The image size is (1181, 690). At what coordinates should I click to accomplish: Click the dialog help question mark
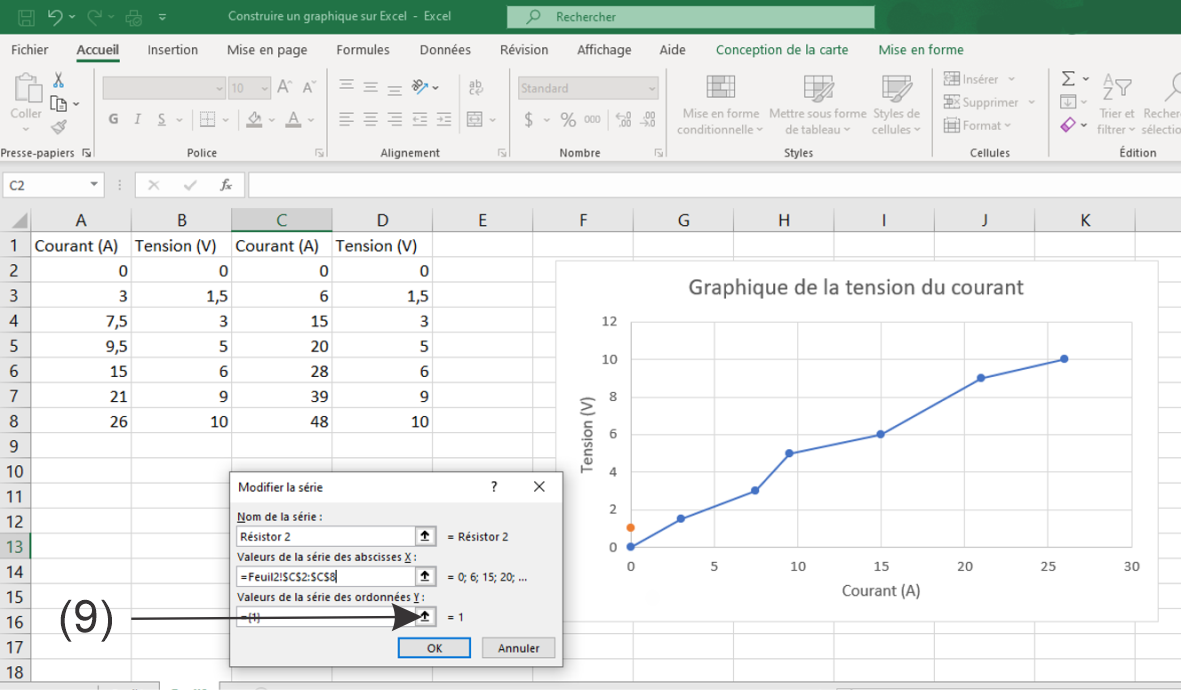(493, 487)
